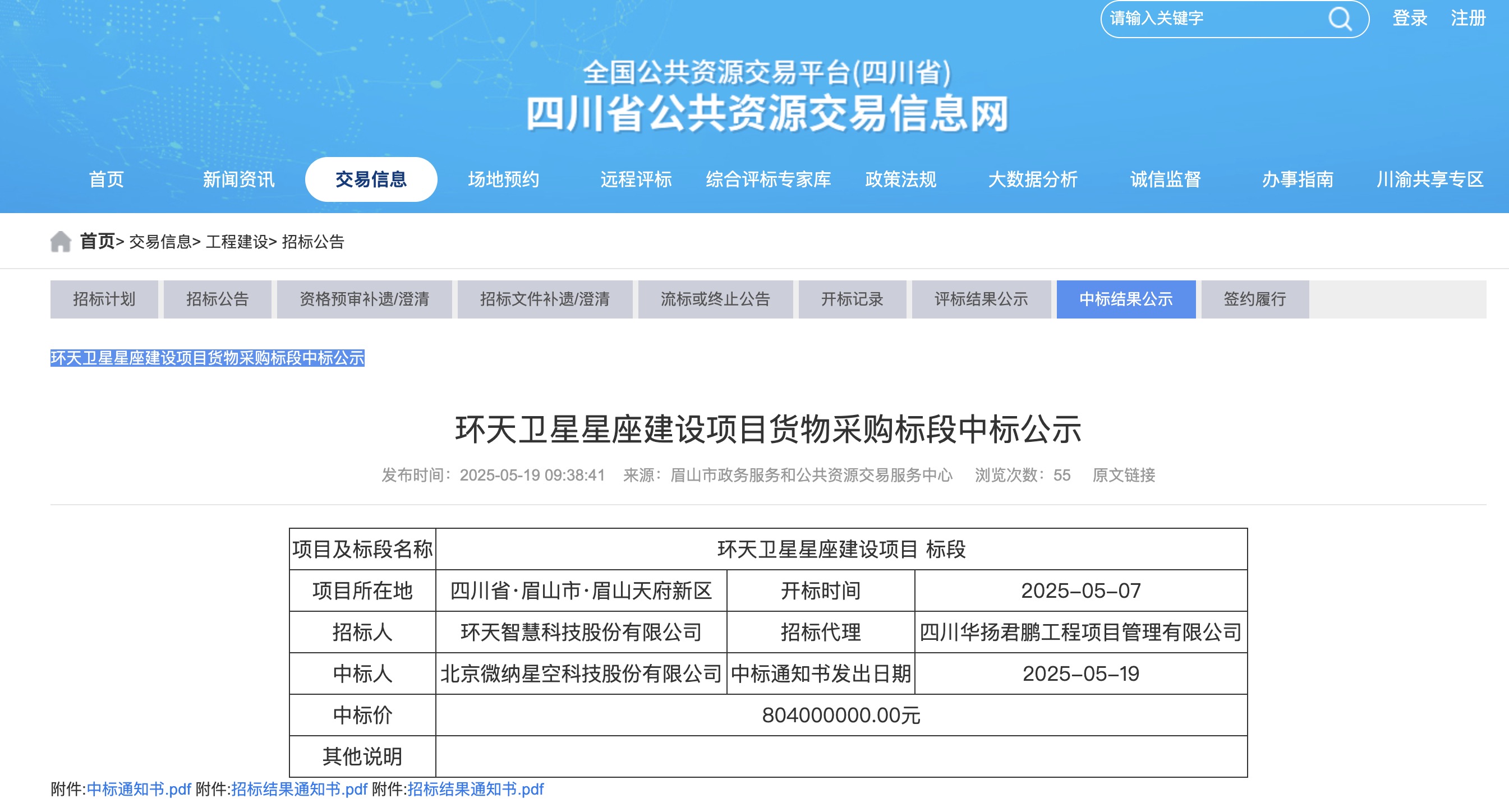Select the 交易信息 navigation item
The width and height of the screenshot is (1509, 812).
(371, 179)
